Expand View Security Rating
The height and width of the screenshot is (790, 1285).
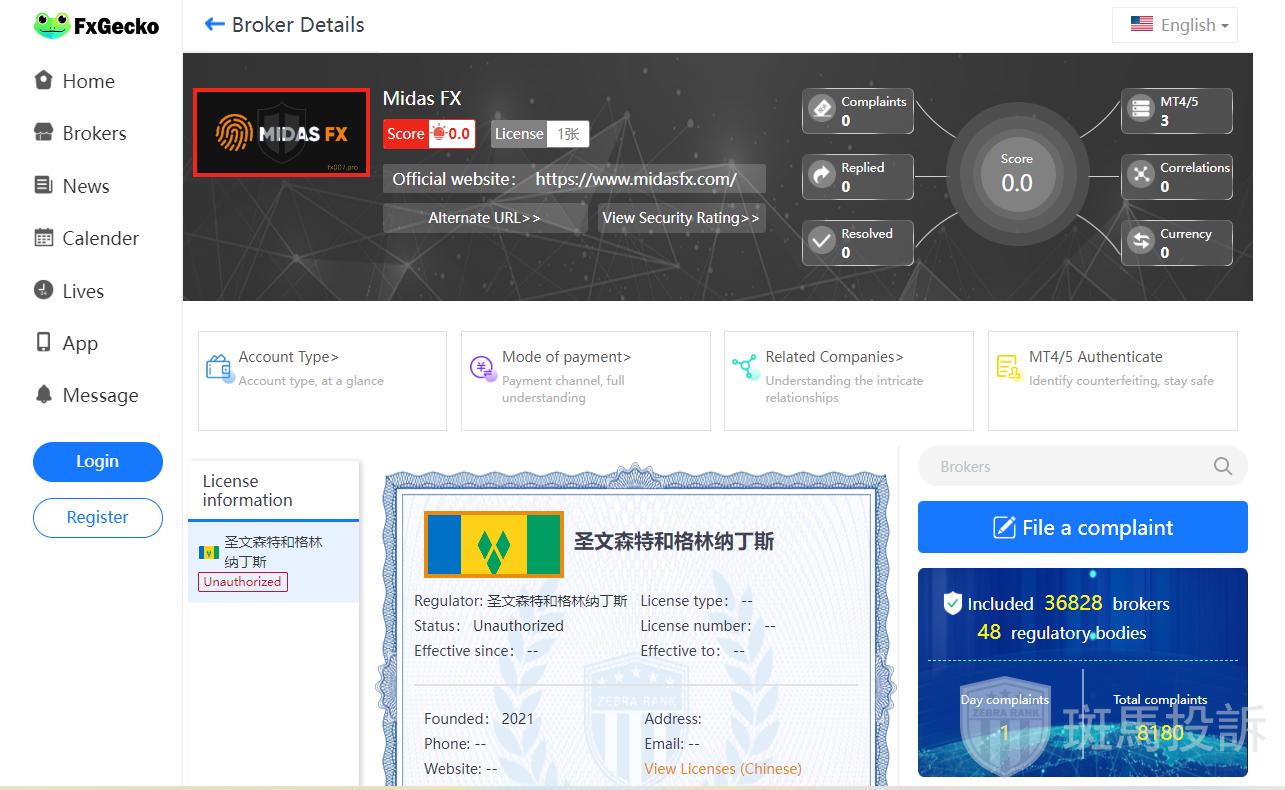click(x=681, y=218)
